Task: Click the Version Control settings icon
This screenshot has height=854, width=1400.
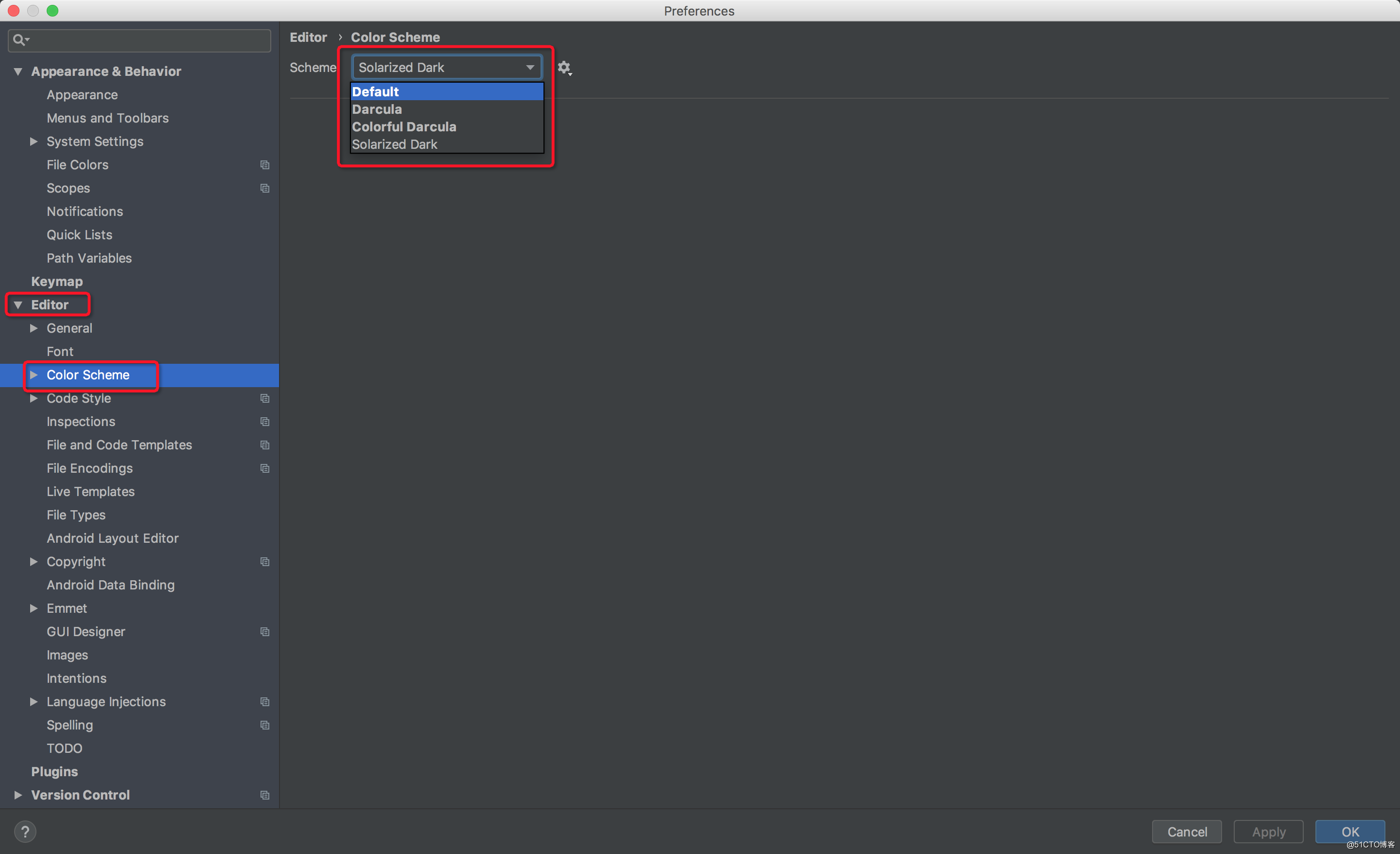Action: (x=263, y=795)
